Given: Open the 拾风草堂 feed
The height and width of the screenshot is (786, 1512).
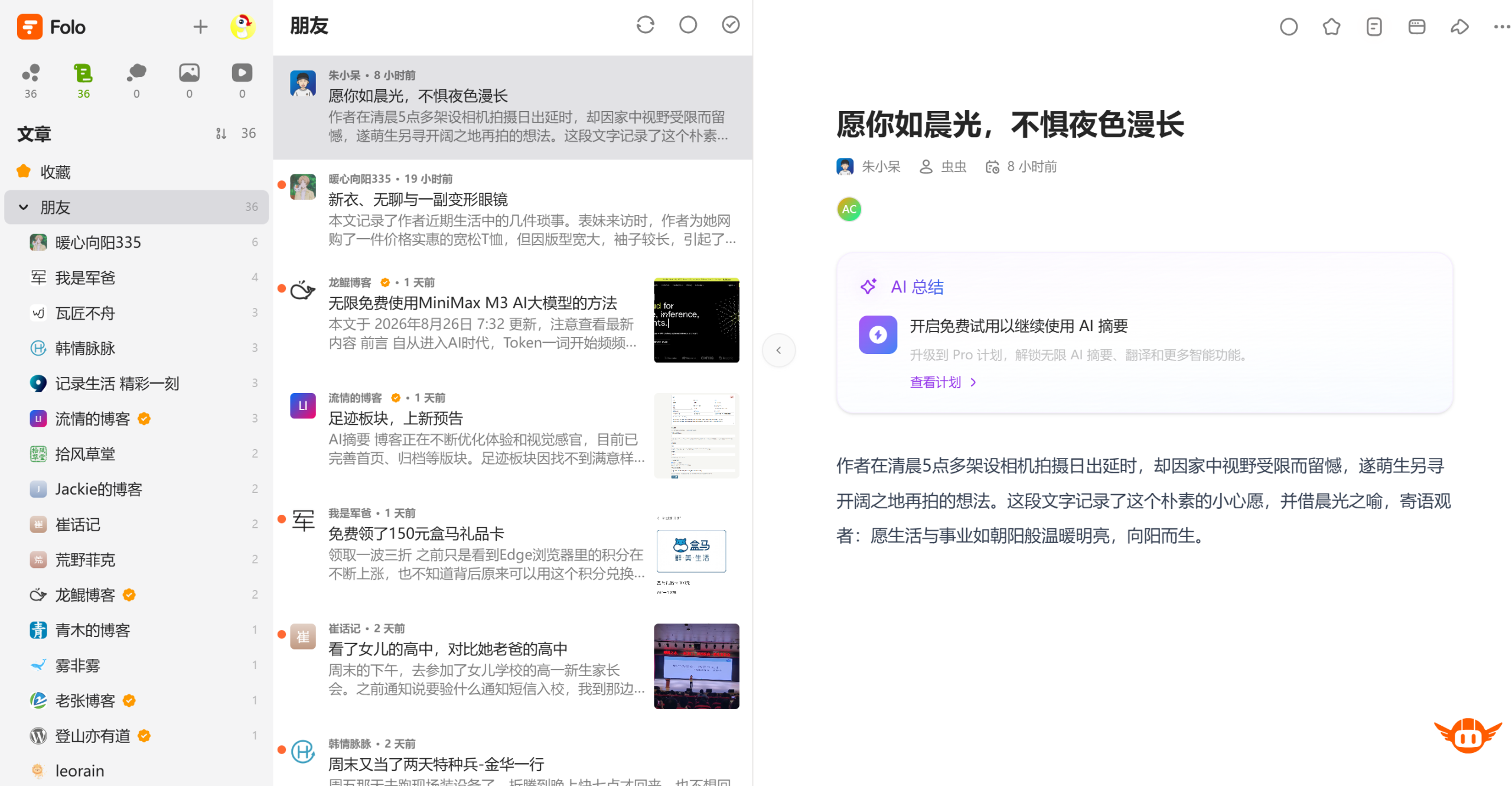Looking at the screenshot, I should tap(136, 453).
